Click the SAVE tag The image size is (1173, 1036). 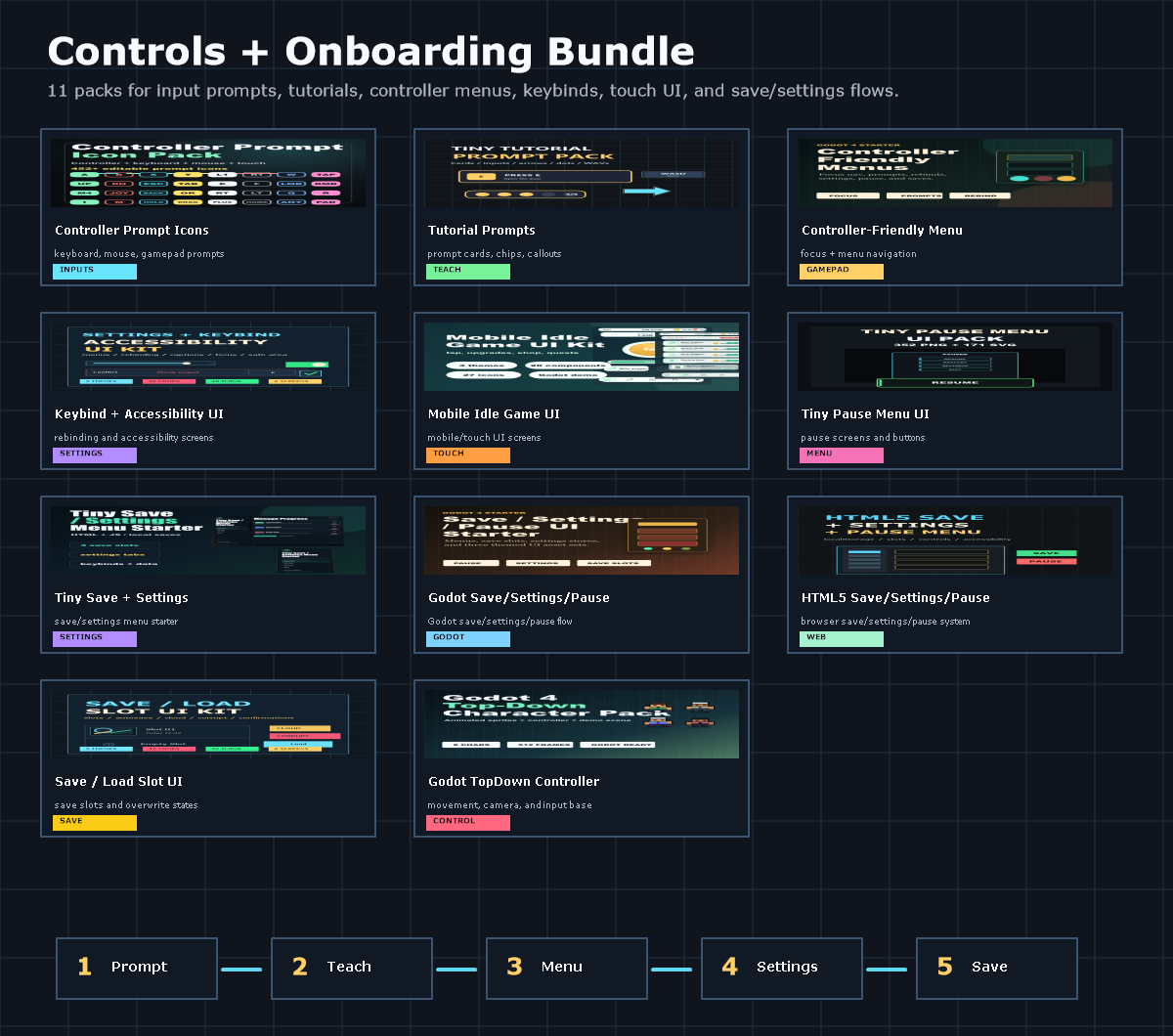[95, 823]
